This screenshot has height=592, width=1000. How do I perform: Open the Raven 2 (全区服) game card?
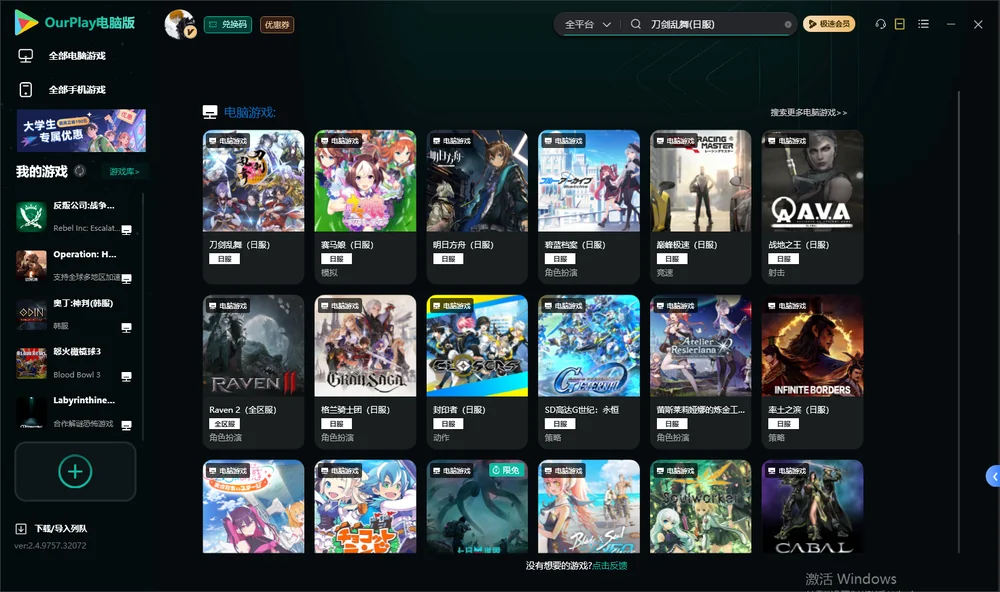point(253,372)
